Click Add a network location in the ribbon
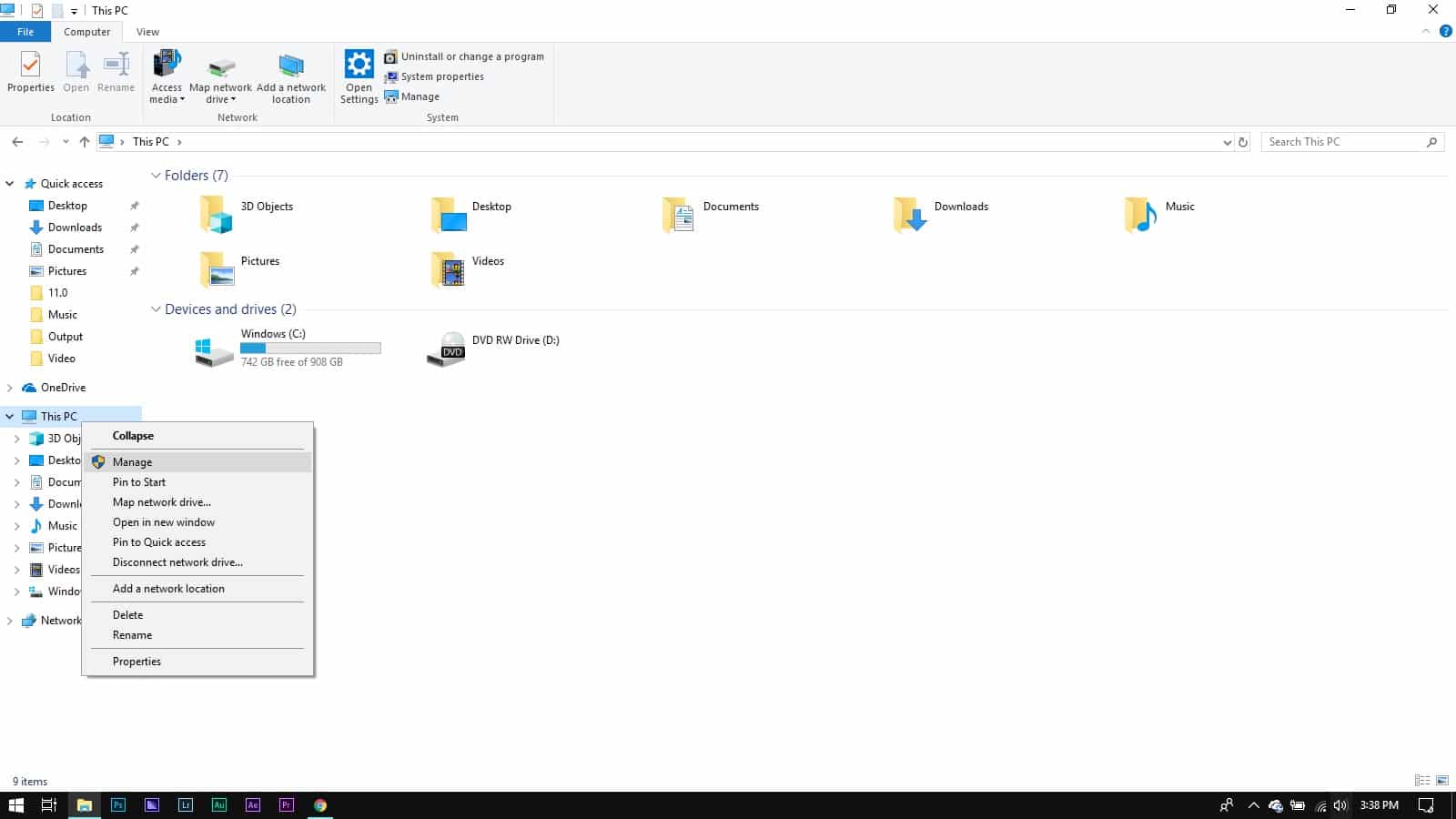The image size is (1456, 819). [291, 77]
